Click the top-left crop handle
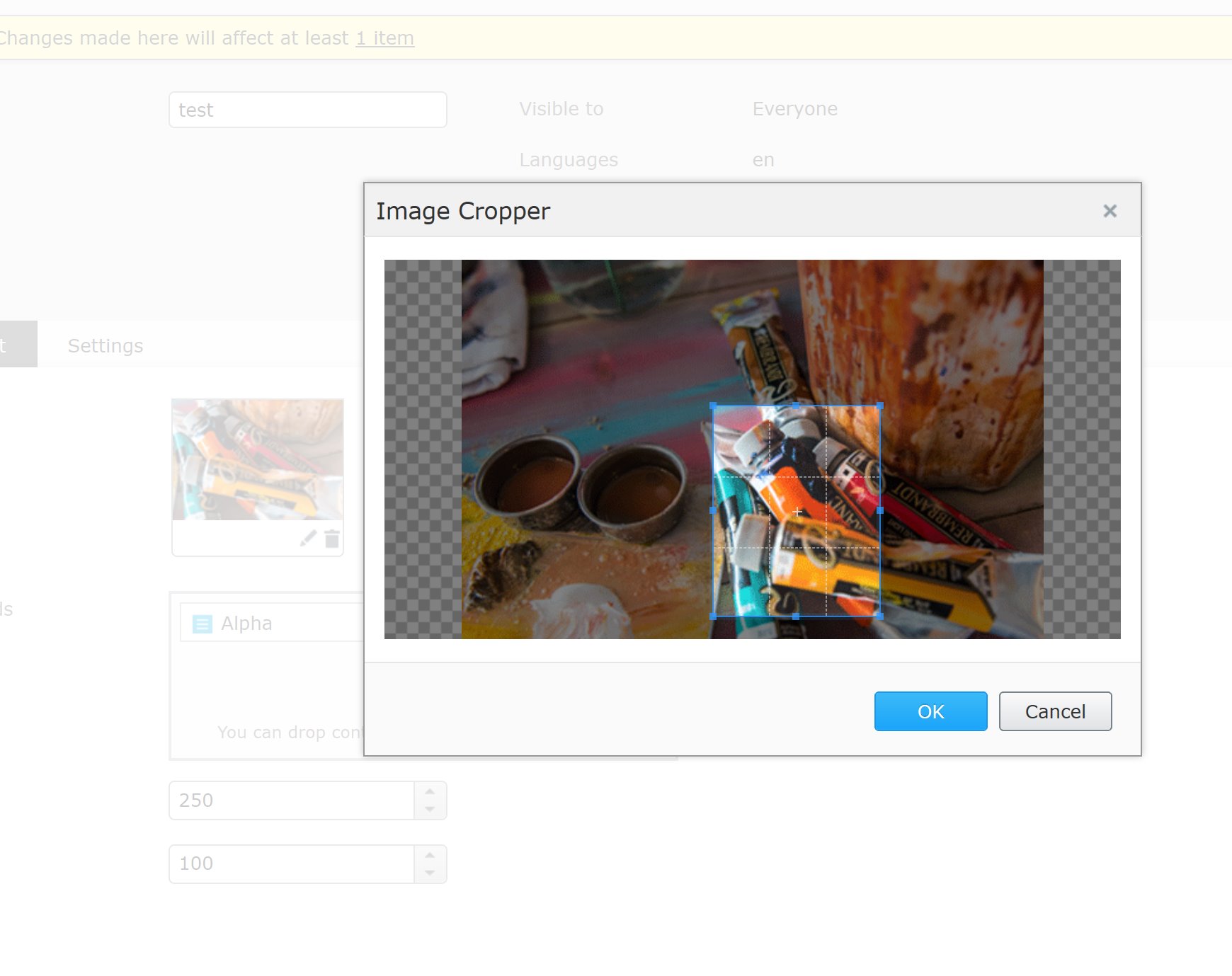Viewport: 1232px width, 976px height. [713, 406]
